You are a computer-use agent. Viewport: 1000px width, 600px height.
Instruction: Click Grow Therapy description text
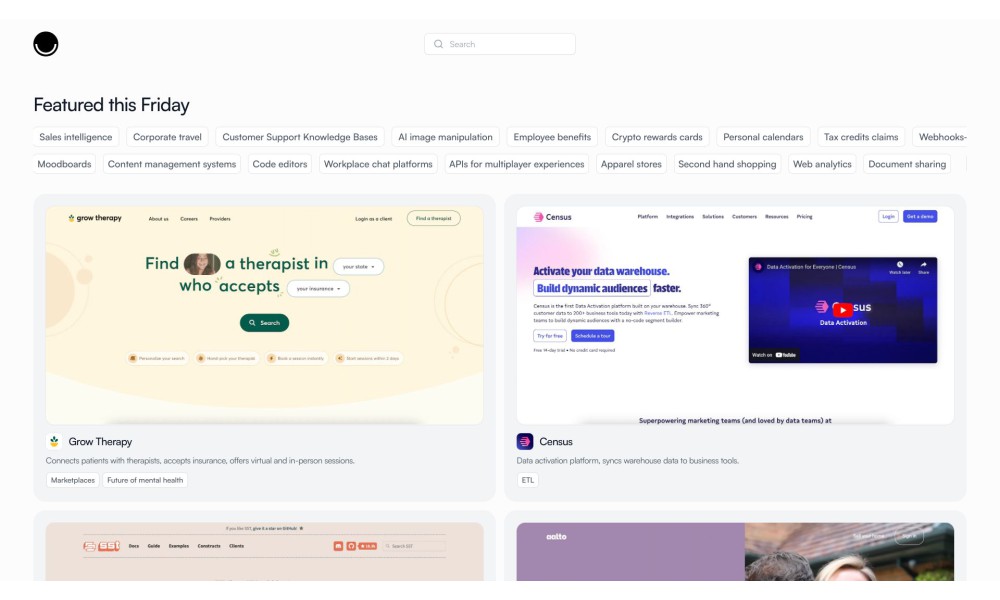coord(200,460)
